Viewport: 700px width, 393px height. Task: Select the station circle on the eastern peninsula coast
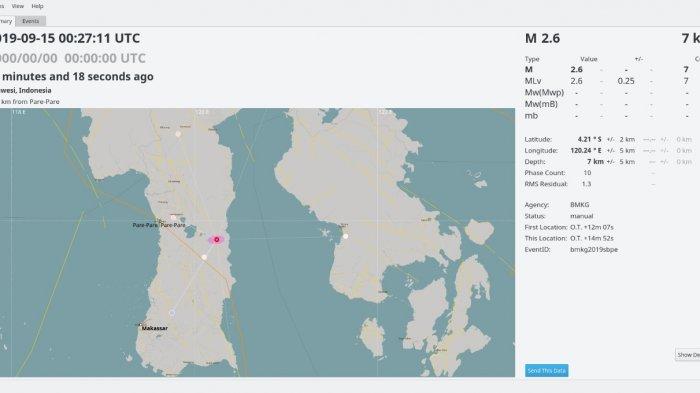tap(345, 236)
